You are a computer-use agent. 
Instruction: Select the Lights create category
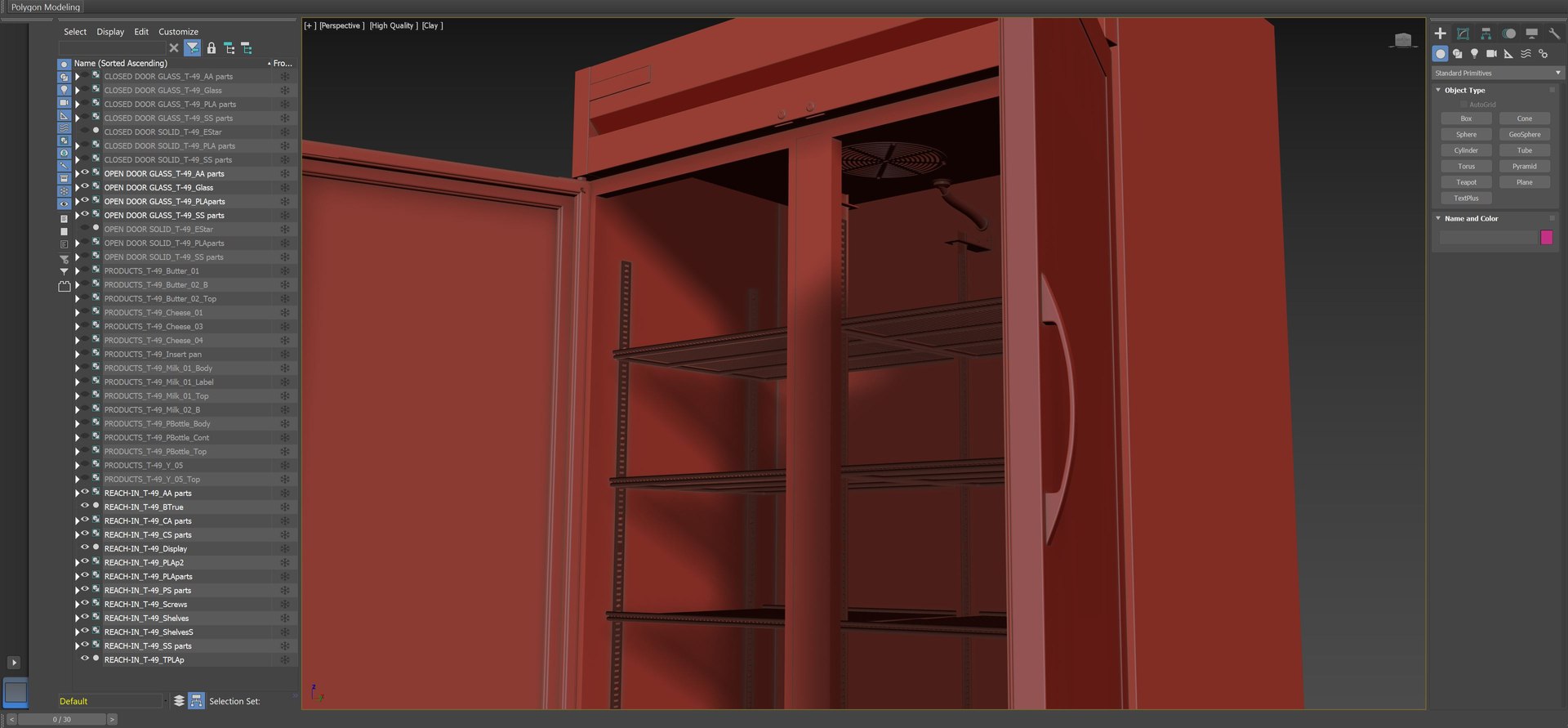(x=1474, y=54)
